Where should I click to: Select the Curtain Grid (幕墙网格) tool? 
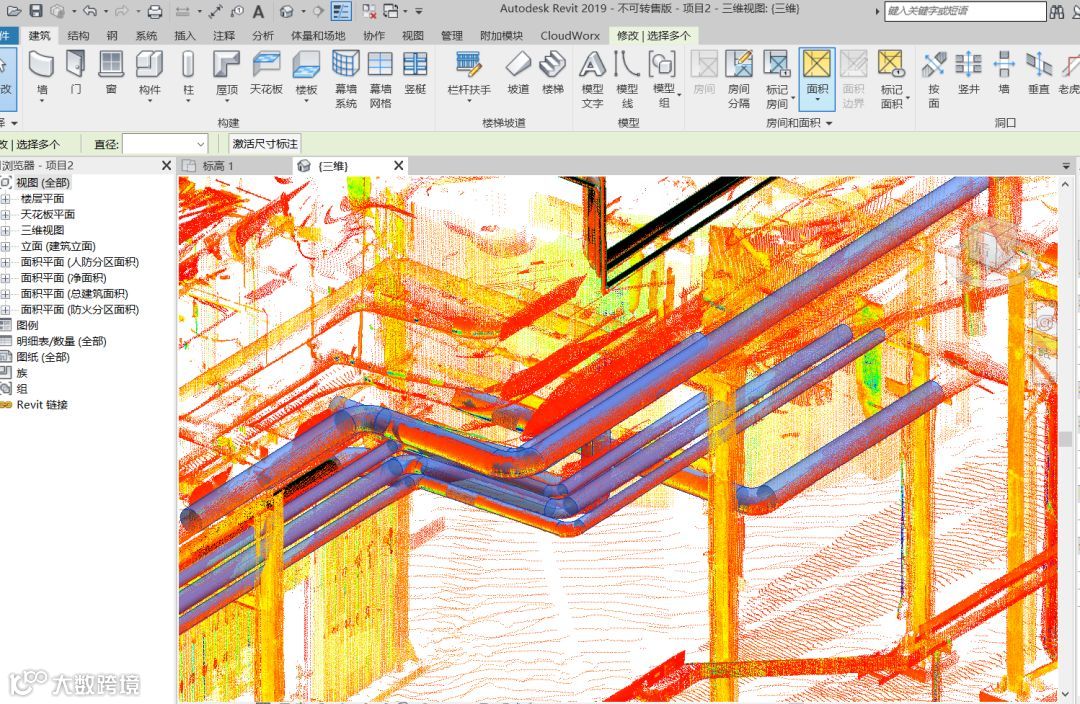[380, 79]
